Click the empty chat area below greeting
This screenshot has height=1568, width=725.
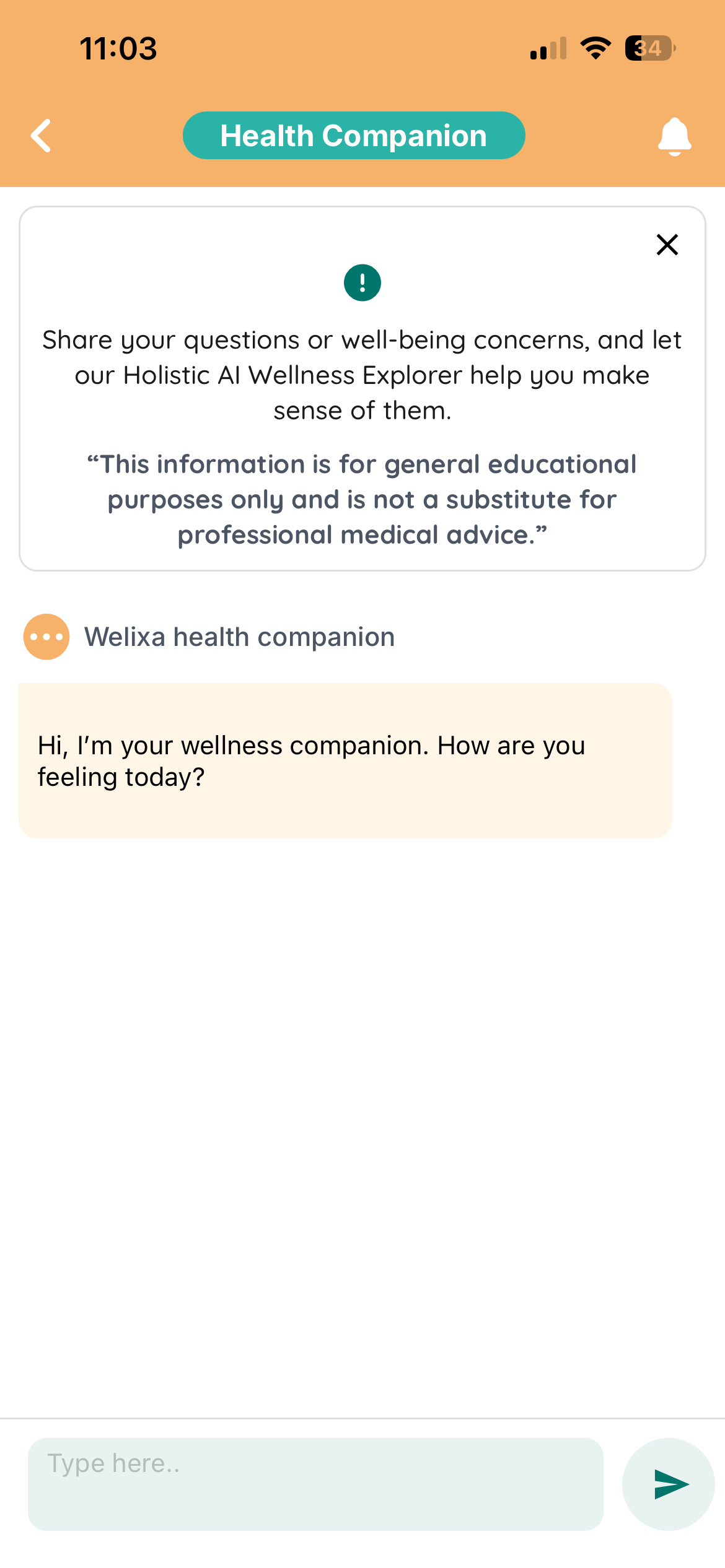(362, 1115)
